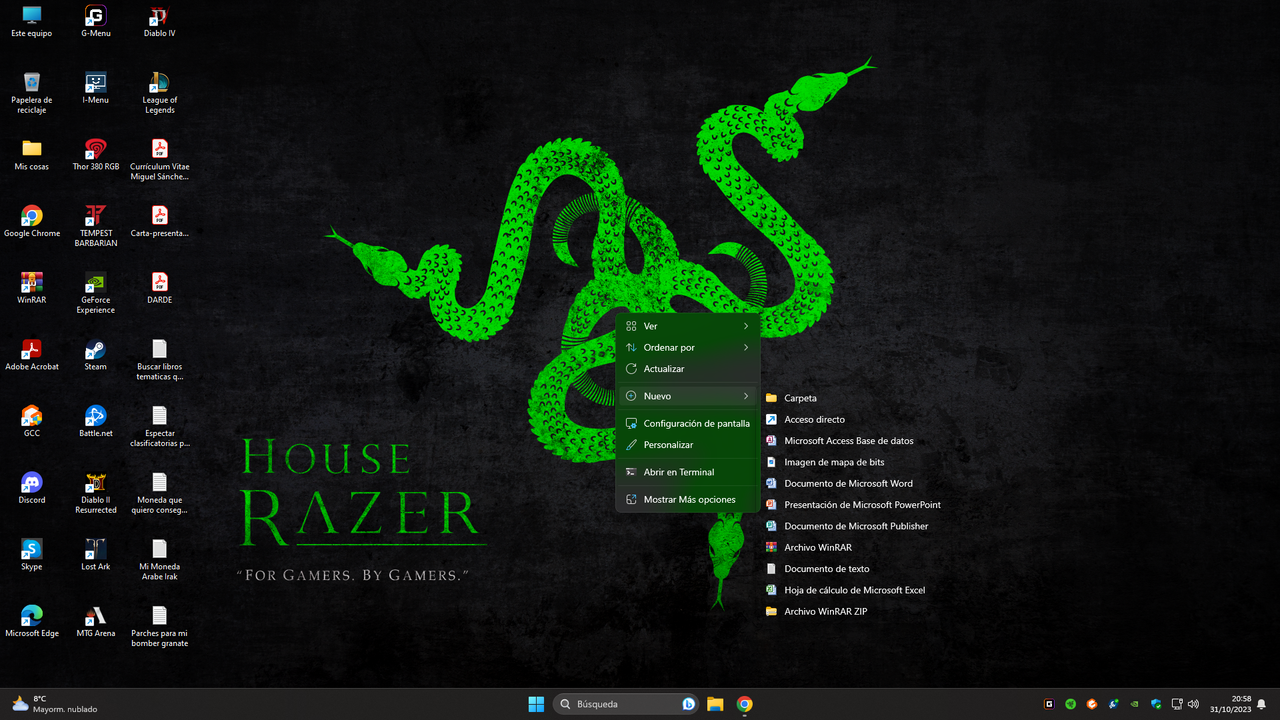This screenshot has height=720, width=1280.
Task: Open the weather widget on taskbar
Action: click(55, 704)
